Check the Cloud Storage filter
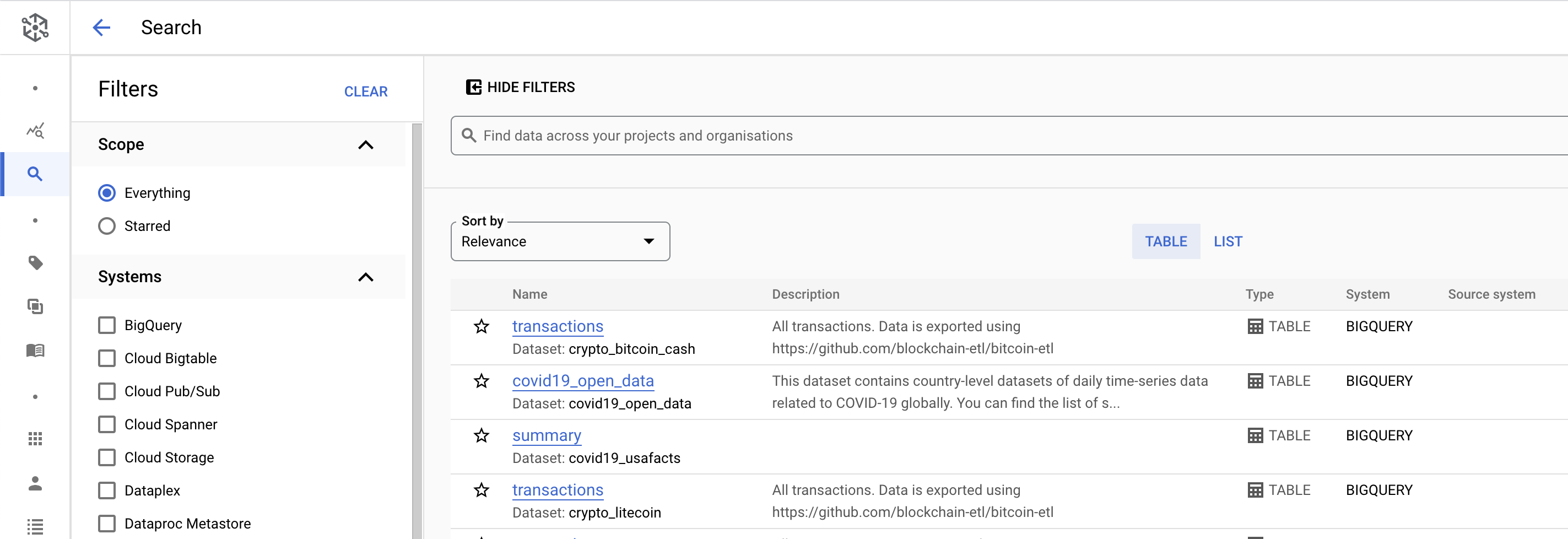The width and height of the screenshot is (1568, 539). coord(106,457)
